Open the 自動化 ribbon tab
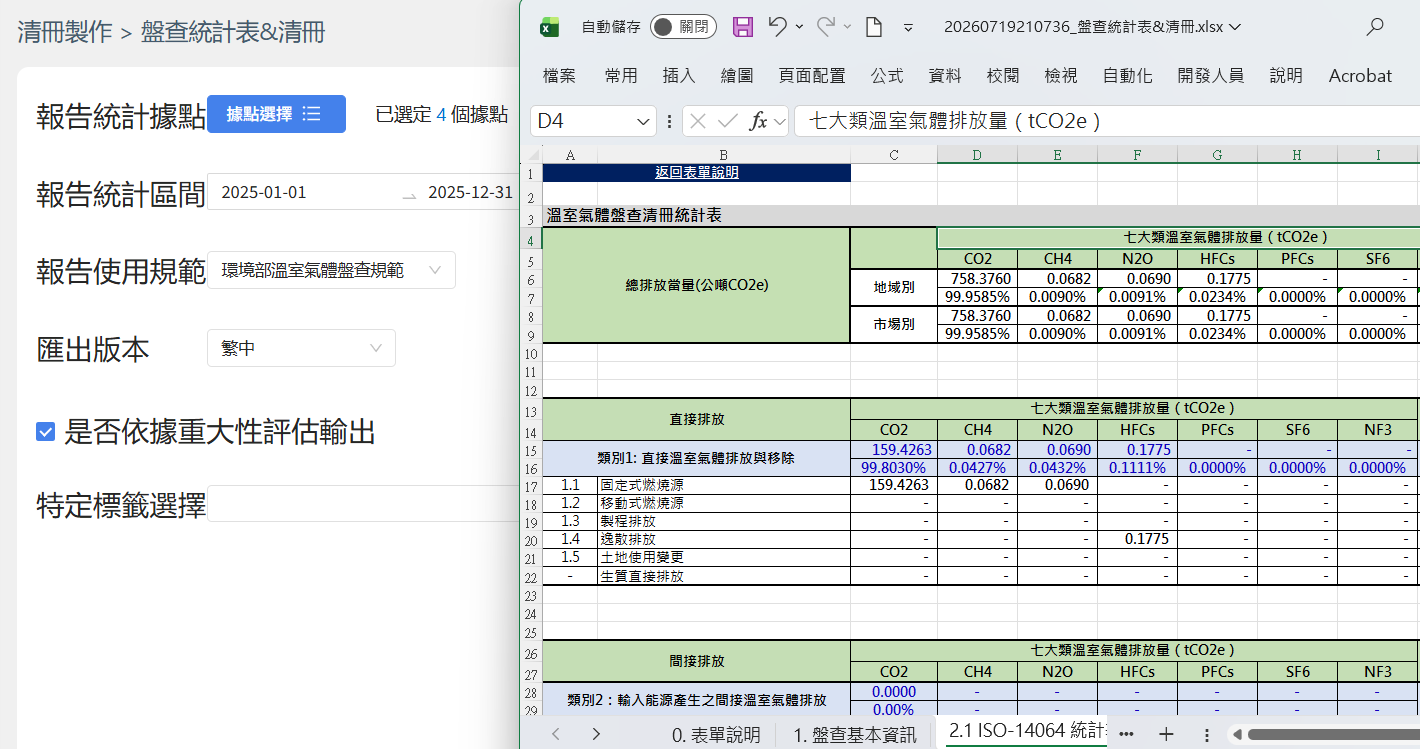 pos(1127,75)
